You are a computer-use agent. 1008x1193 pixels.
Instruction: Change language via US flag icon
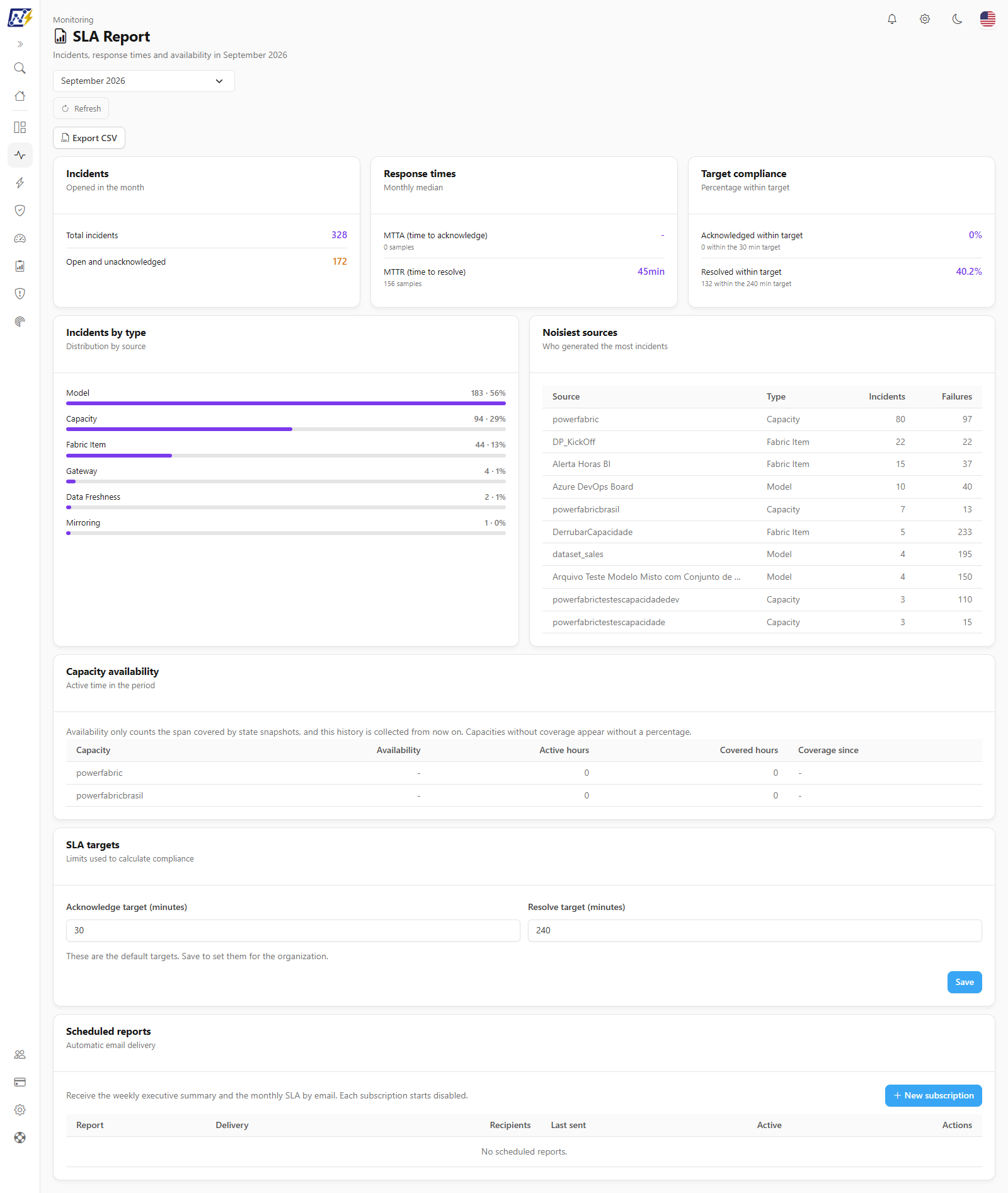[x=988, y=19]
